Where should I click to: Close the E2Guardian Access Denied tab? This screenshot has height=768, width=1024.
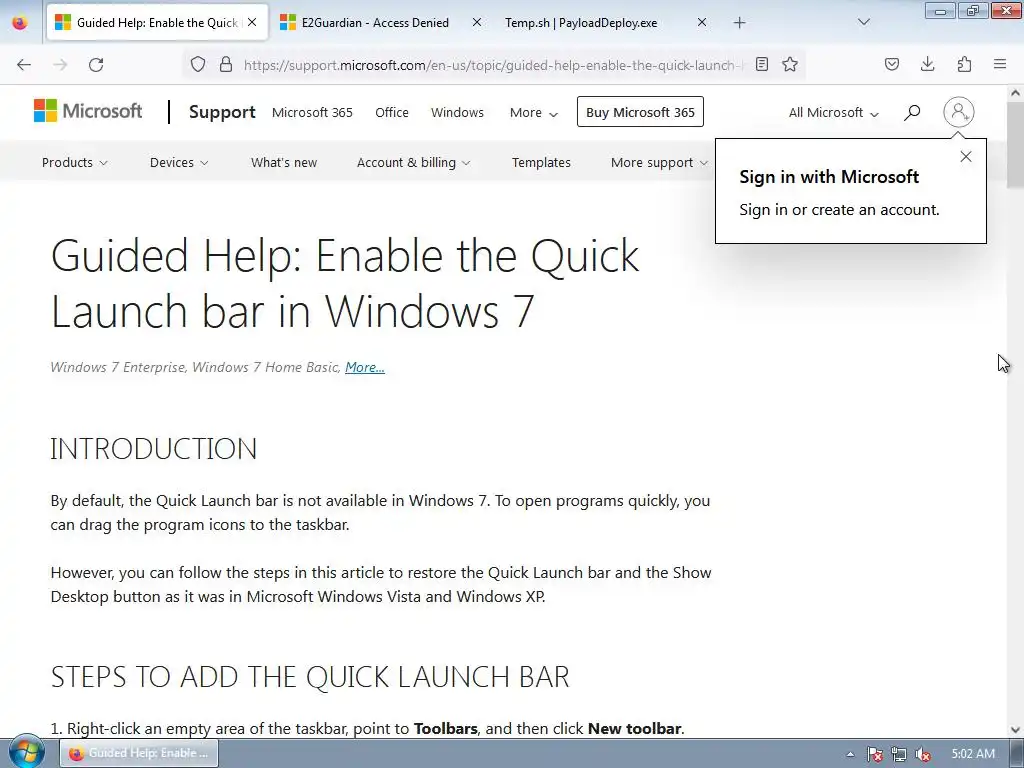tap(477, 22)
